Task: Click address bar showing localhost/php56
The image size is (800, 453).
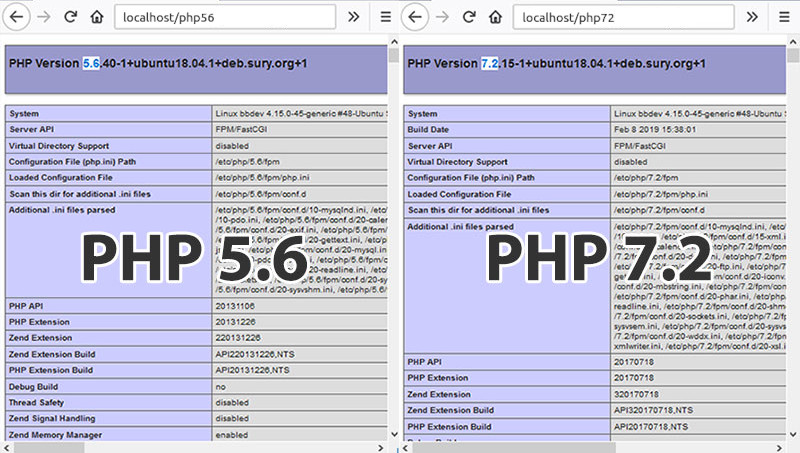Action: [x=225, y=17]
